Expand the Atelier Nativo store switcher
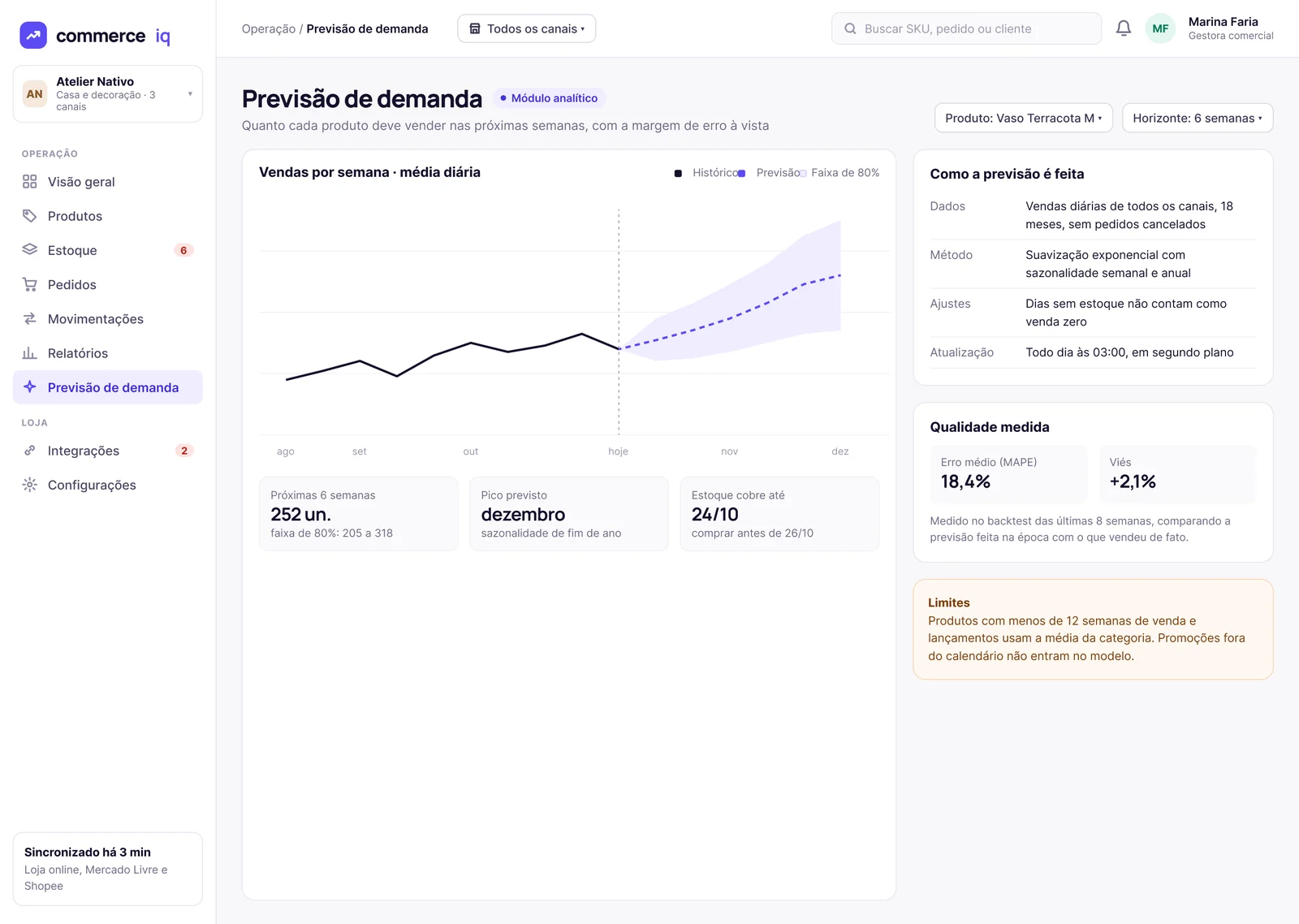Image resolution: width=1299 pixels, height=924 pixels. 108,94
